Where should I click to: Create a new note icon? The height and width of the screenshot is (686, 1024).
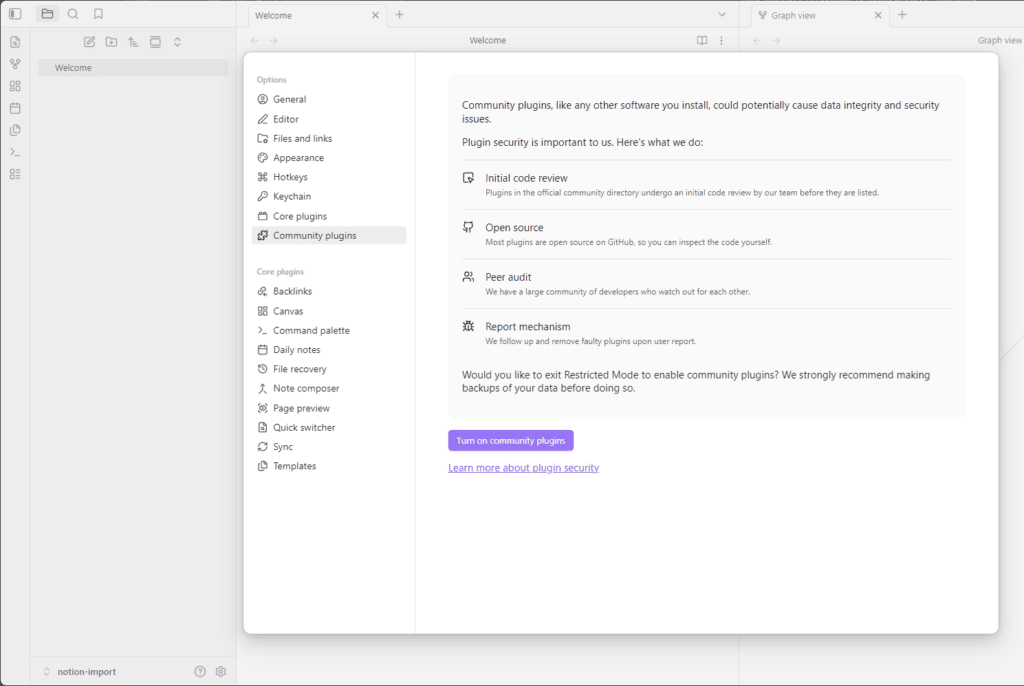89,42
